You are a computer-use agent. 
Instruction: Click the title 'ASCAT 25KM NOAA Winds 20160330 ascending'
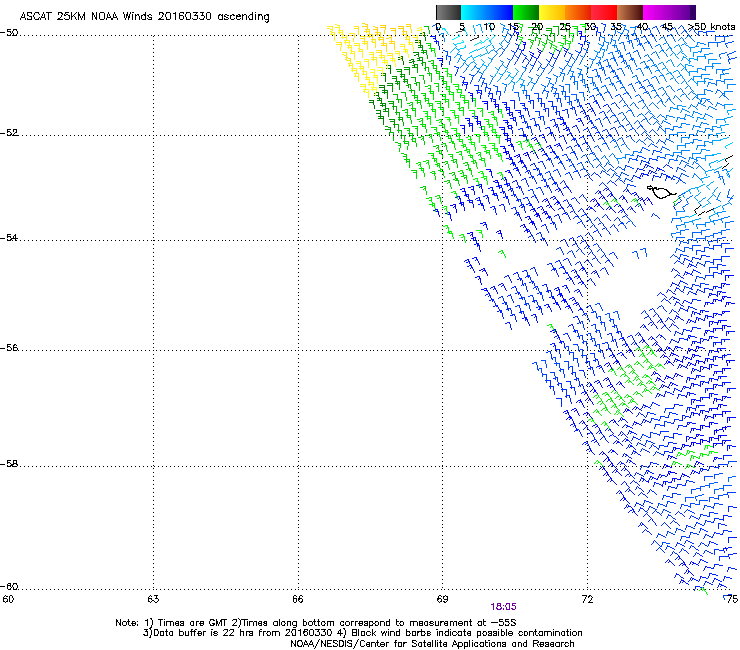pos(144,17)
